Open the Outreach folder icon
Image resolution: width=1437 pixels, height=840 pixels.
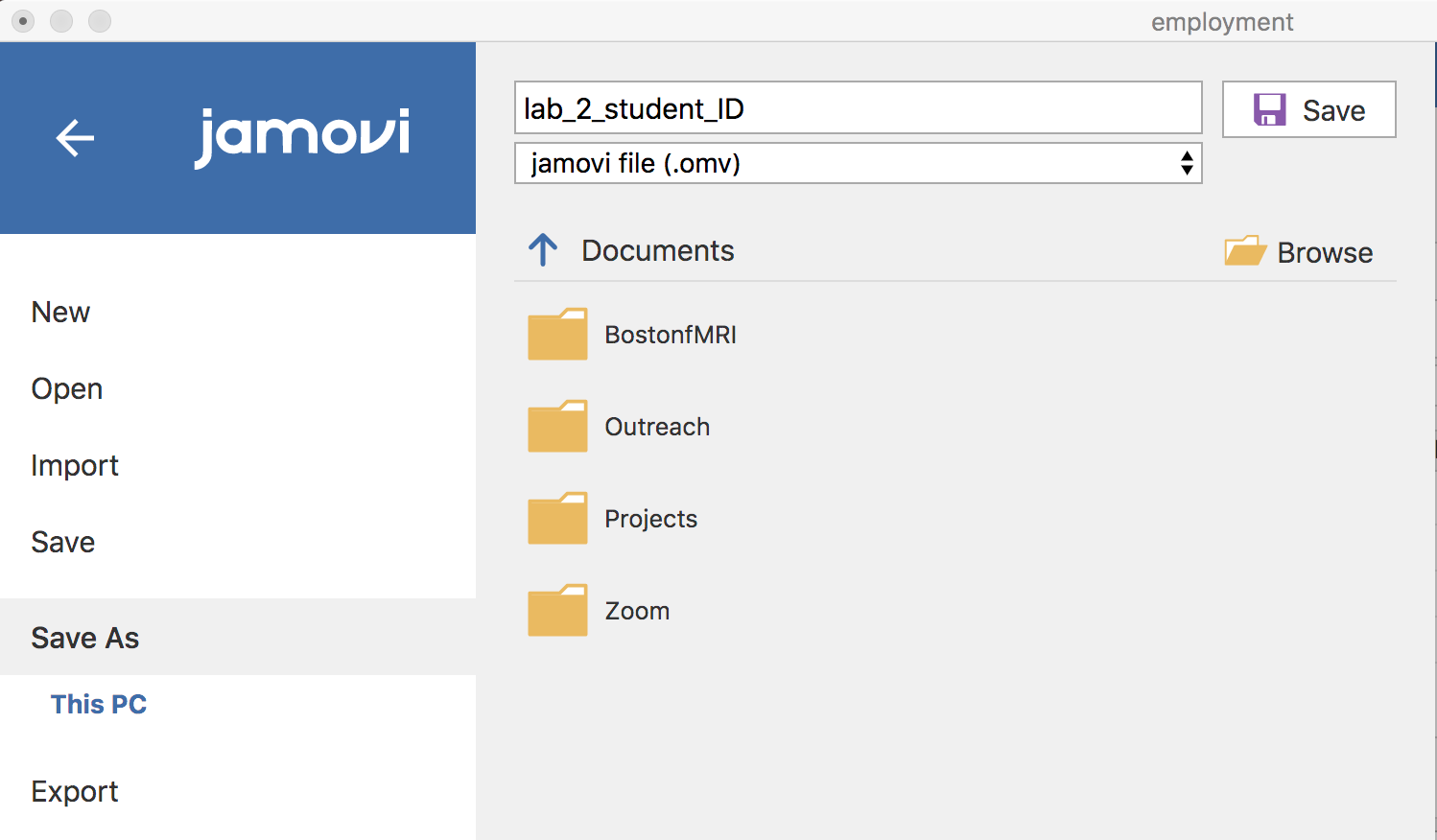[557, 427]
